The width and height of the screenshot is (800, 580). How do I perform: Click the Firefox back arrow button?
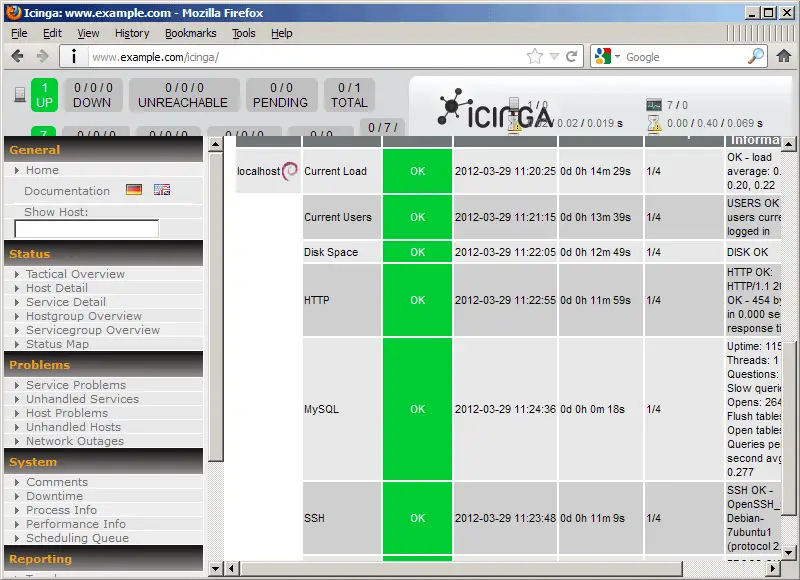point(17,56)
